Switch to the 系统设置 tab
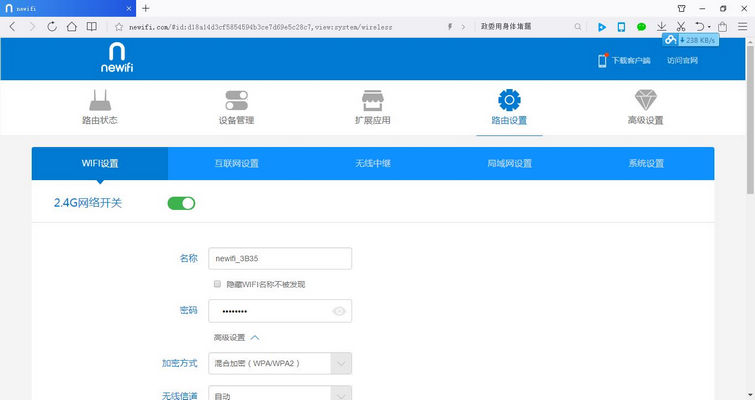Image resolution: width=755 pixels, height=400 pixels. 646,164
